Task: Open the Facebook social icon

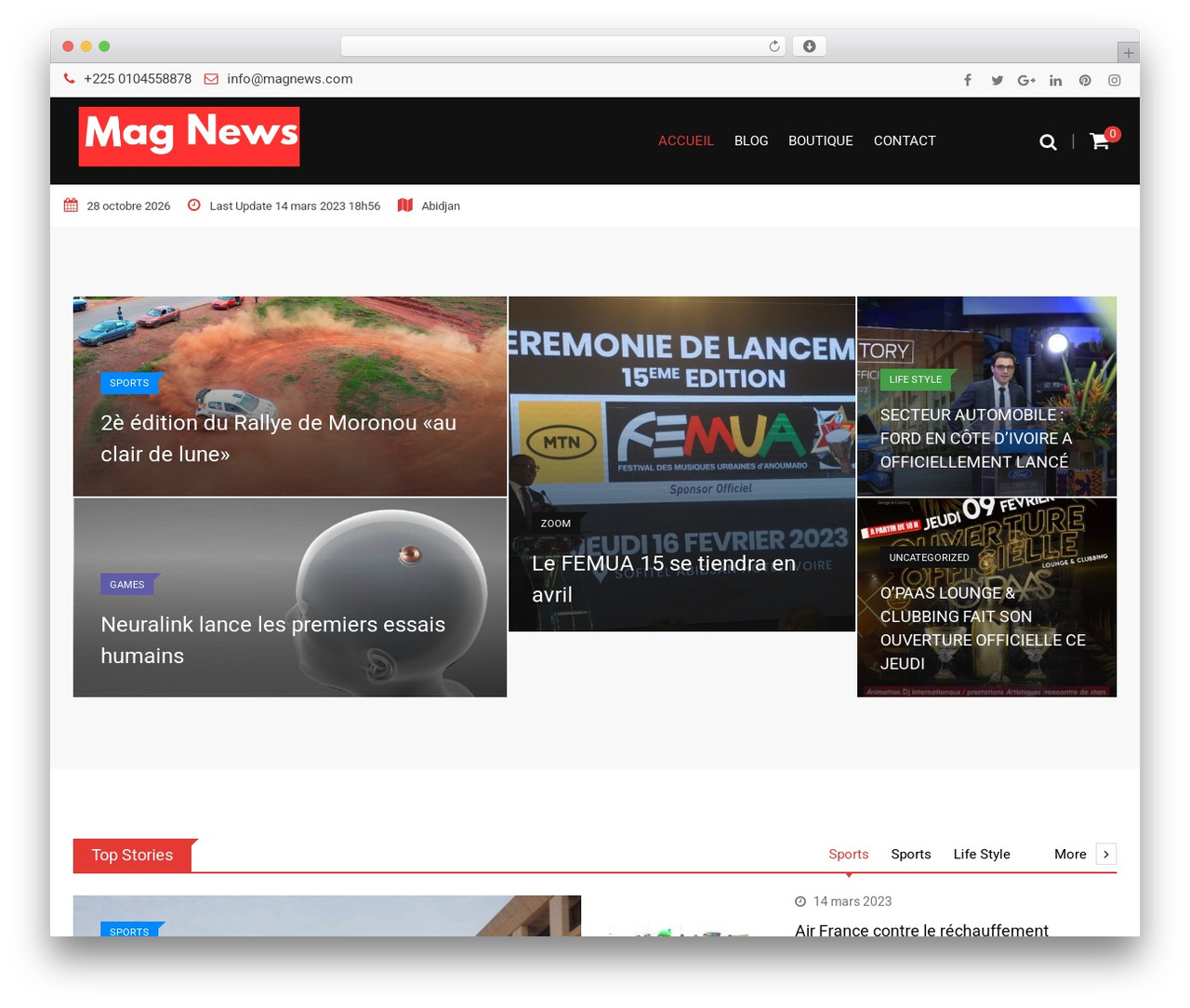Action: (x=968, y=80)
